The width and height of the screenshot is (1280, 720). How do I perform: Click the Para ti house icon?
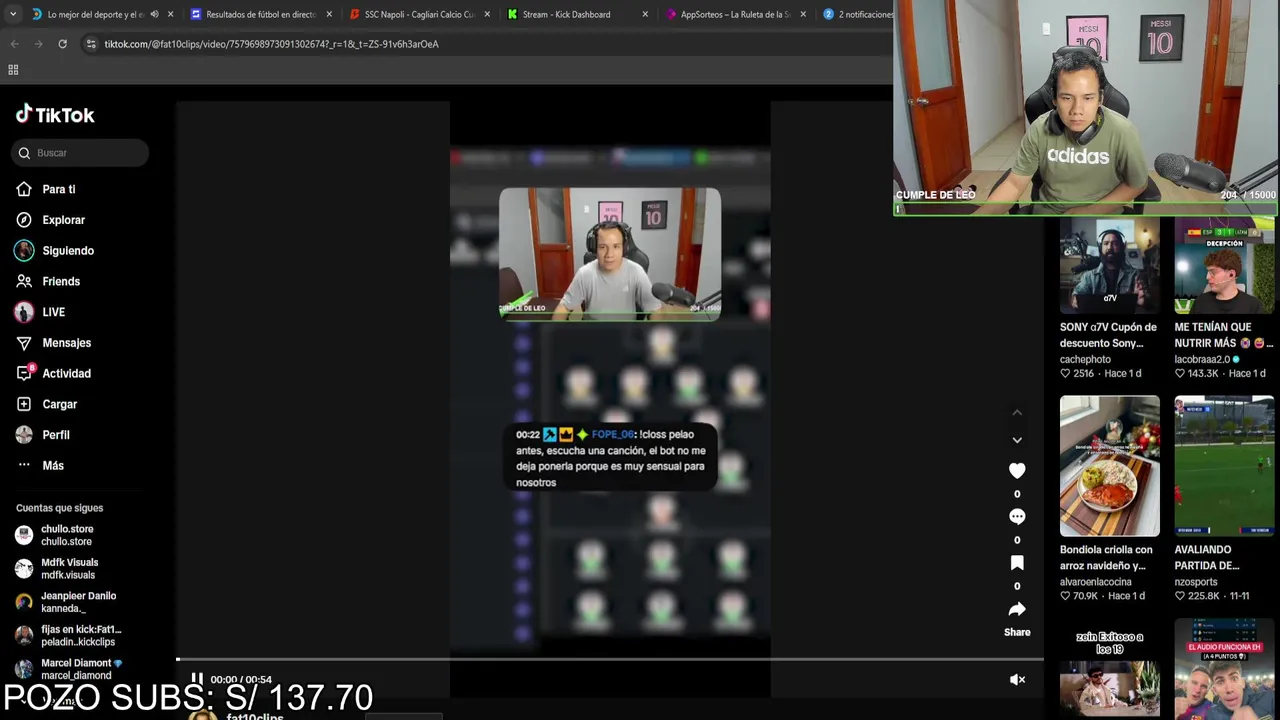tap(24, 189)
